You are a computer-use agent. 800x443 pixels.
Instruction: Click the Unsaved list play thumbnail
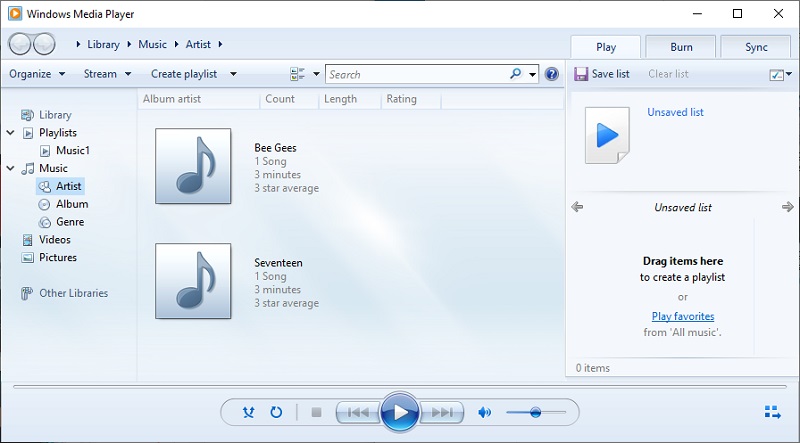tap(607, 136)
